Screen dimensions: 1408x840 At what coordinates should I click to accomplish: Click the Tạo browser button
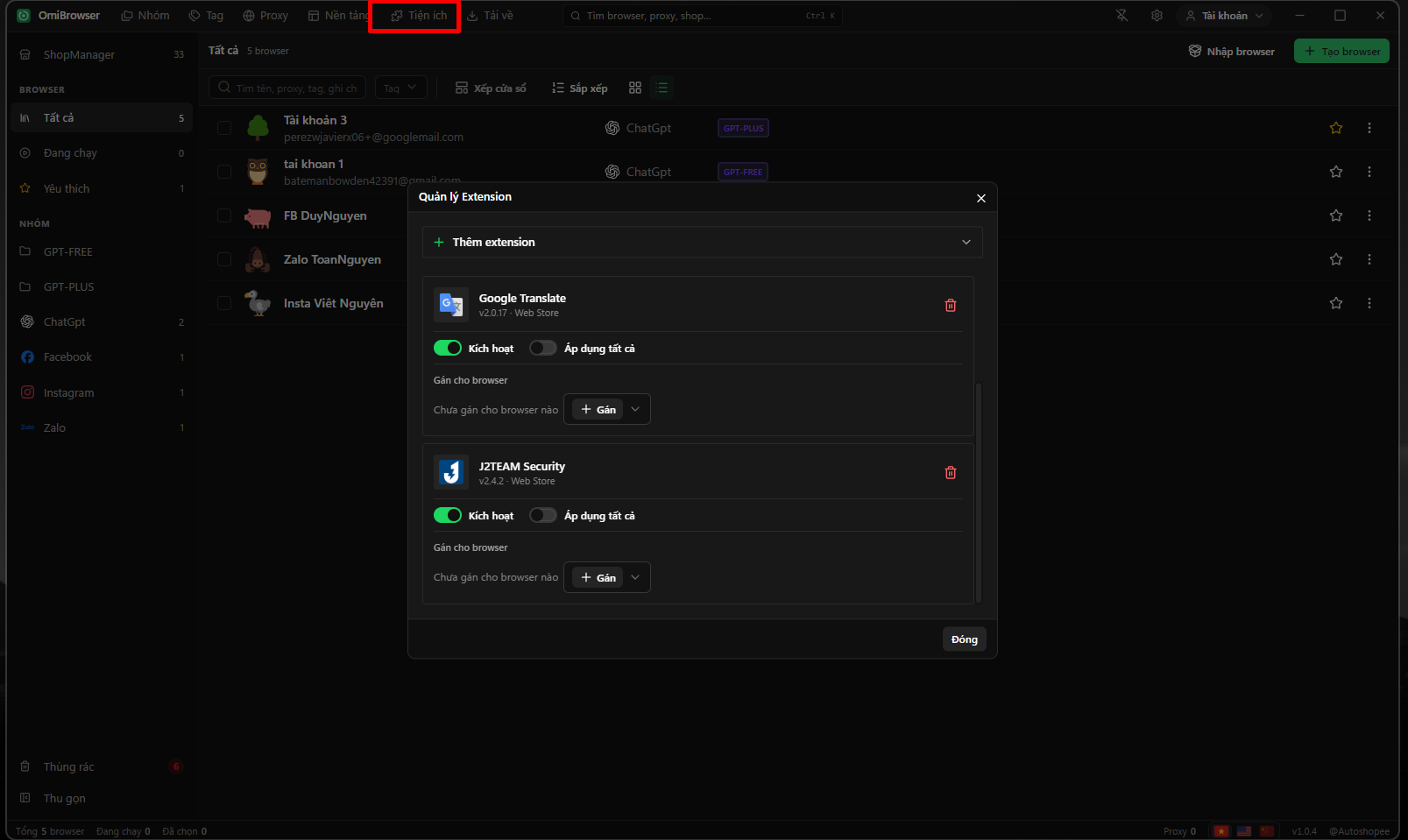(1341, 51)
